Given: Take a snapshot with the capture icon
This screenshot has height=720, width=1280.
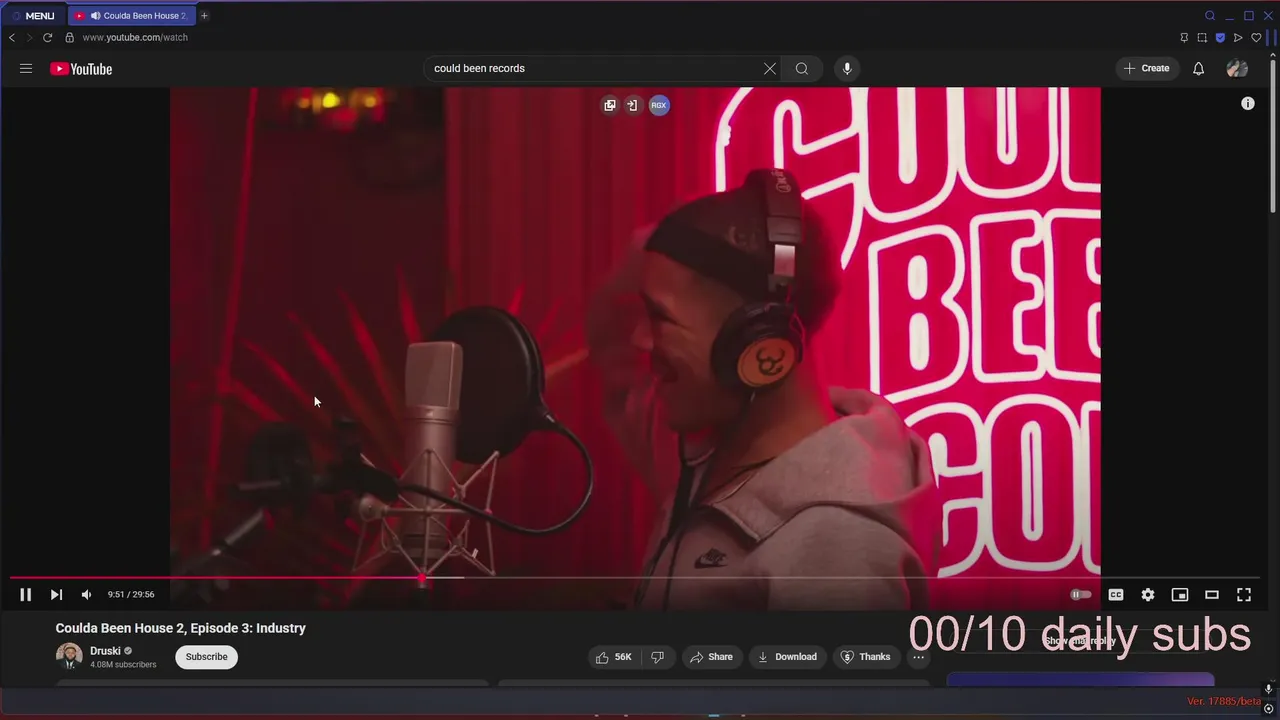Looking at the screenshot, I should (x=1202, y=38).
